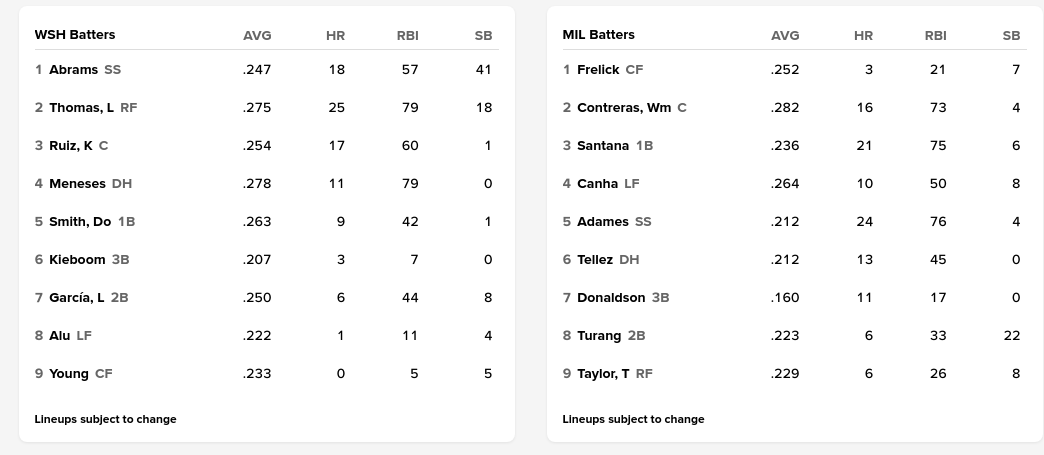1044x455 pixels.
Task: Select García, L second baseman link
Action: tap(76, 298)
